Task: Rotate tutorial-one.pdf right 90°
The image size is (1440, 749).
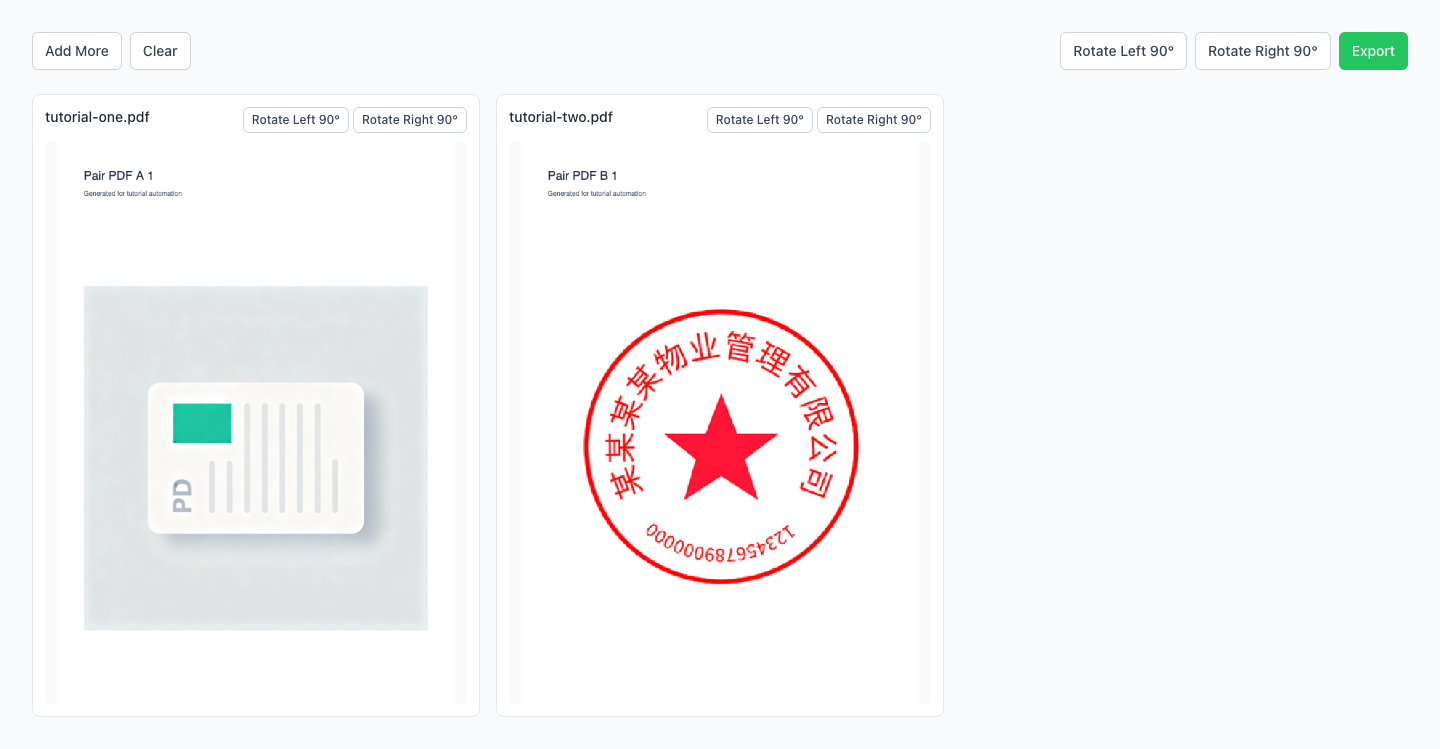Action: pos(409,120)
